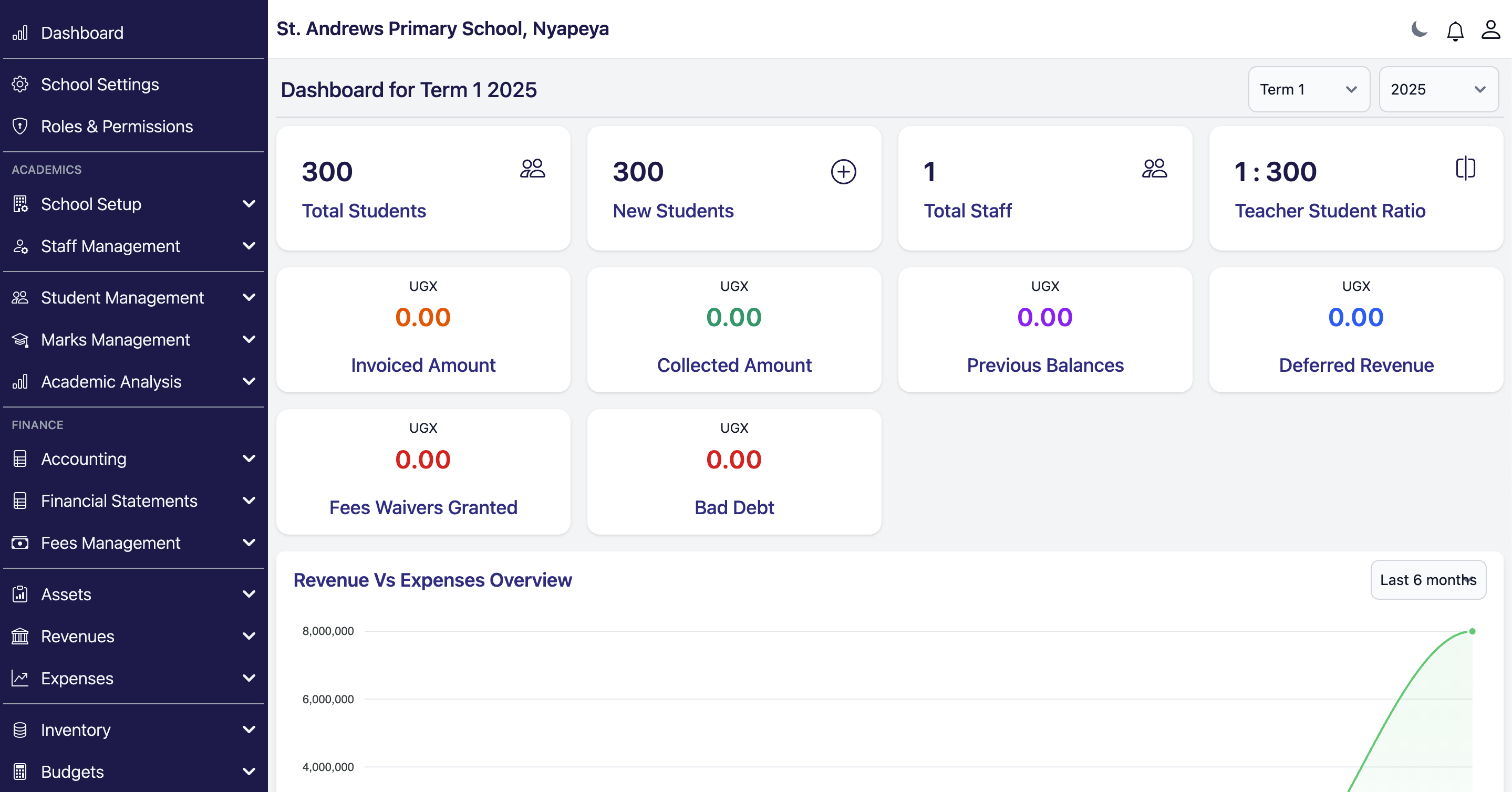Click the Student Management people icon

(20, 298)
